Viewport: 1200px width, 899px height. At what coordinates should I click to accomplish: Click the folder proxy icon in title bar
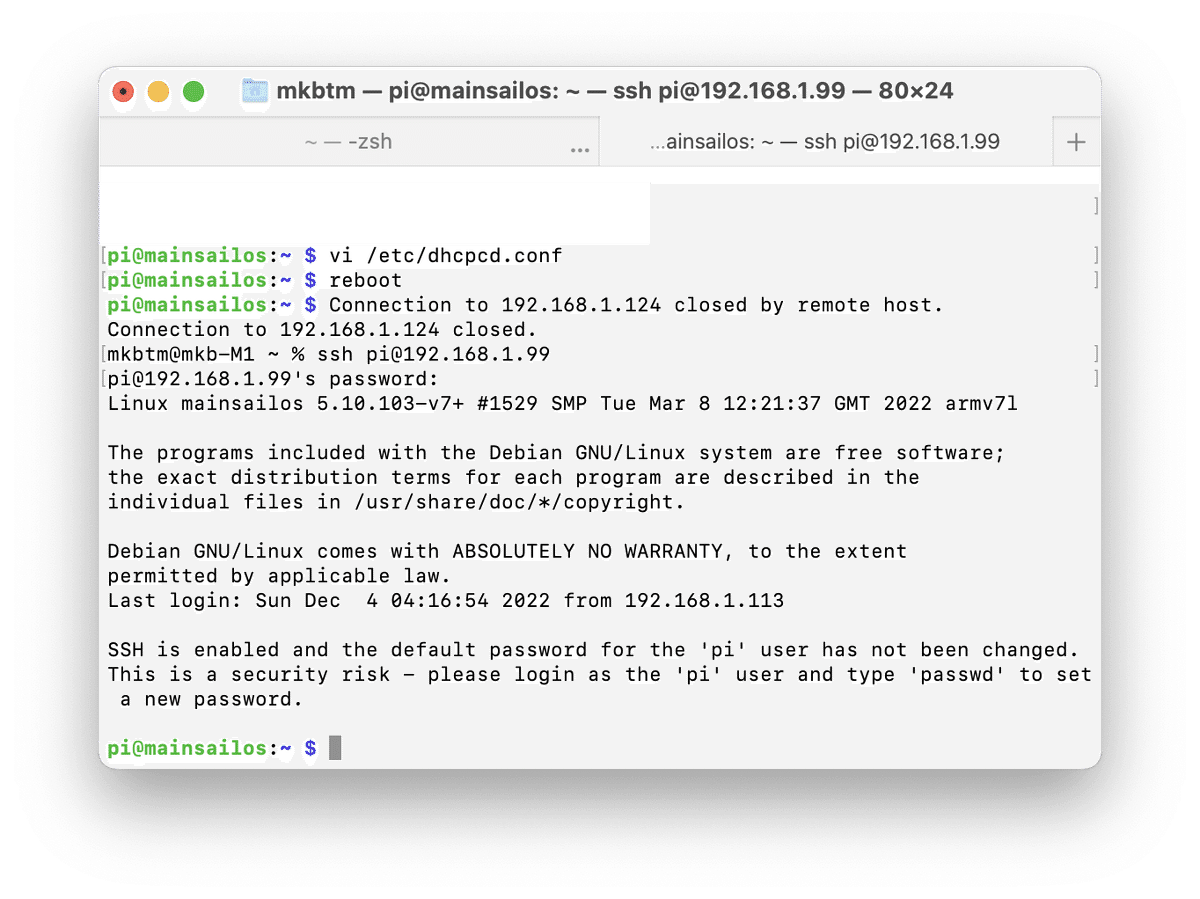click(x=255, y=91)
